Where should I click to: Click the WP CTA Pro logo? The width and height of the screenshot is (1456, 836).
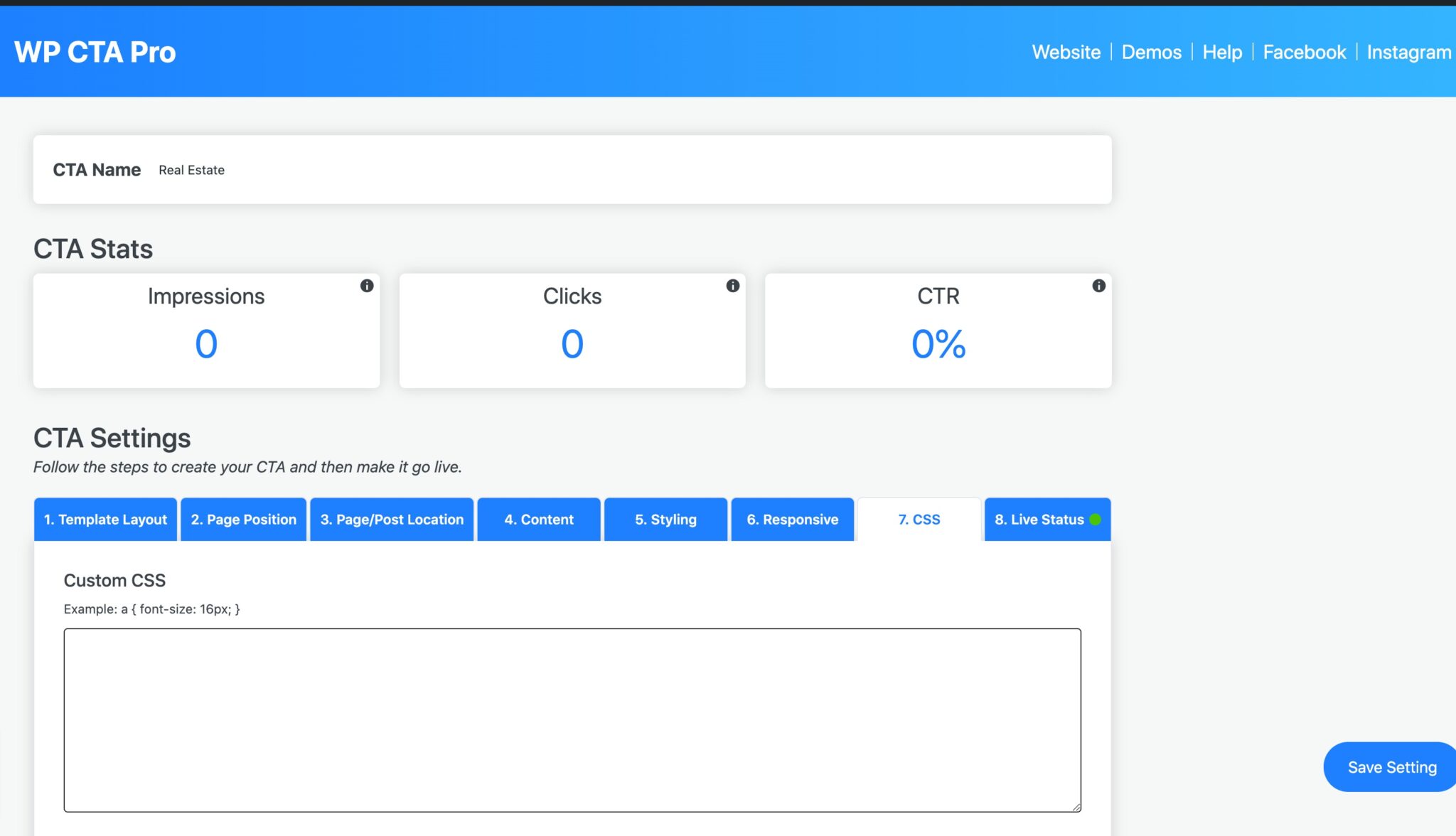95,51
